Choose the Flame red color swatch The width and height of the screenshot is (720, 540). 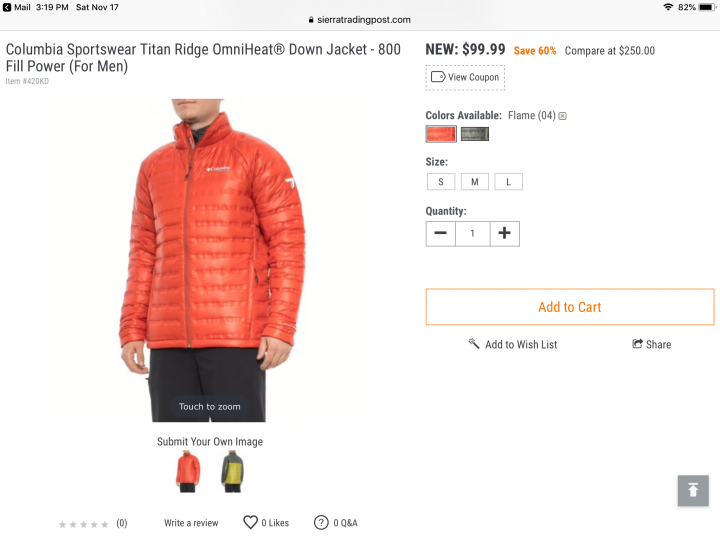point(441,134)
